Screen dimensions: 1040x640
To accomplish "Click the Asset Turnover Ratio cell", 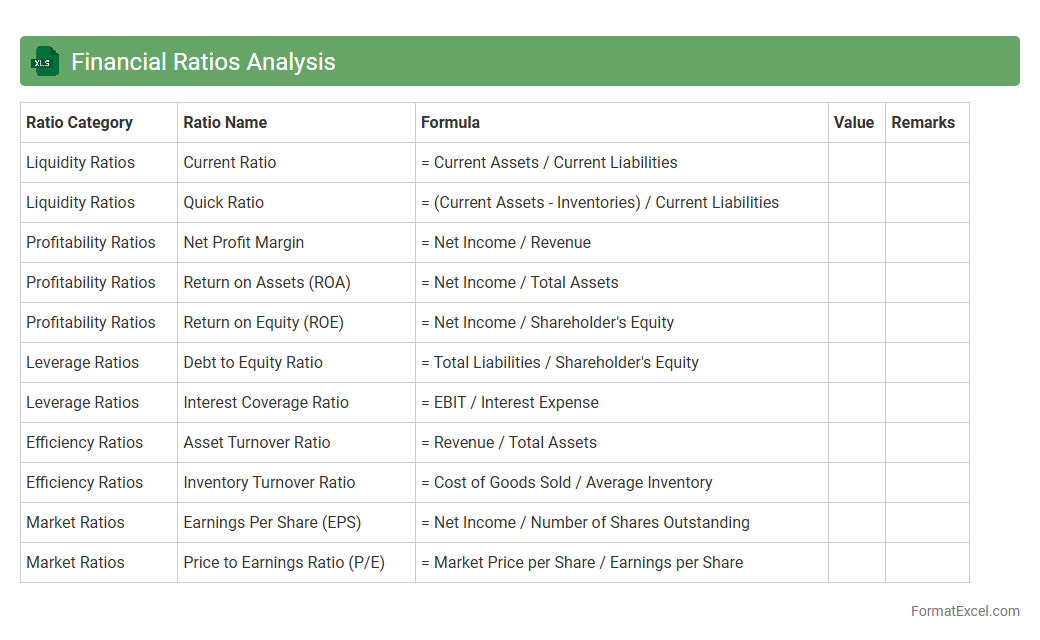I will click(x=257, y=443).
